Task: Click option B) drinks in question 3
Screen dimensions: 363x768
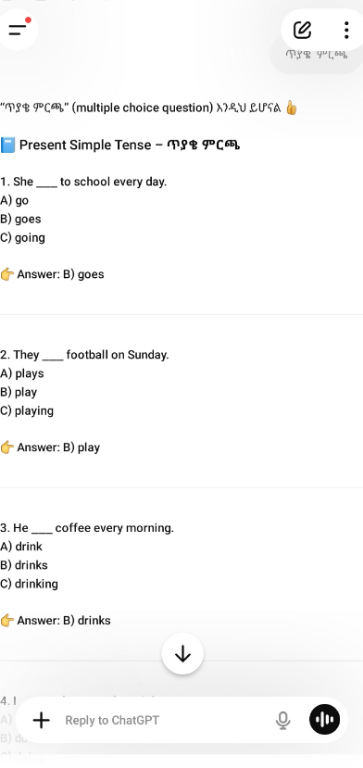Action: pyautogui.click(x=24, y=565)
